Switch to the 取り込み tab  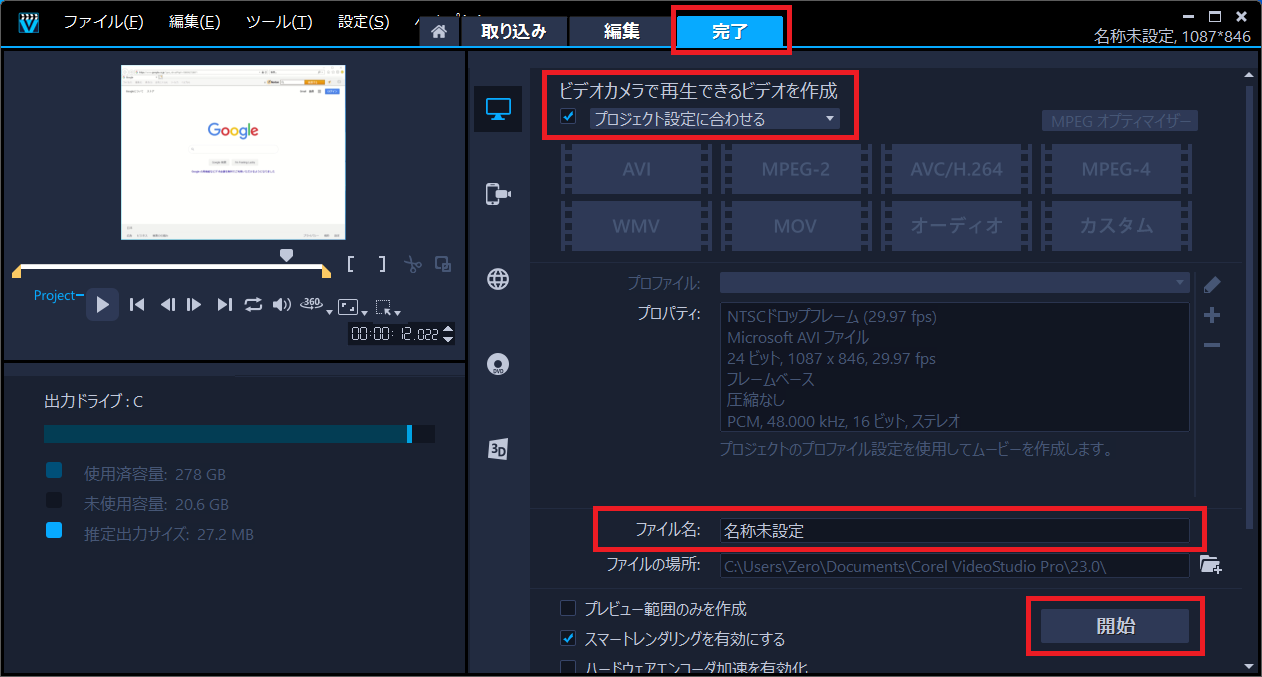tap(513, 31)
